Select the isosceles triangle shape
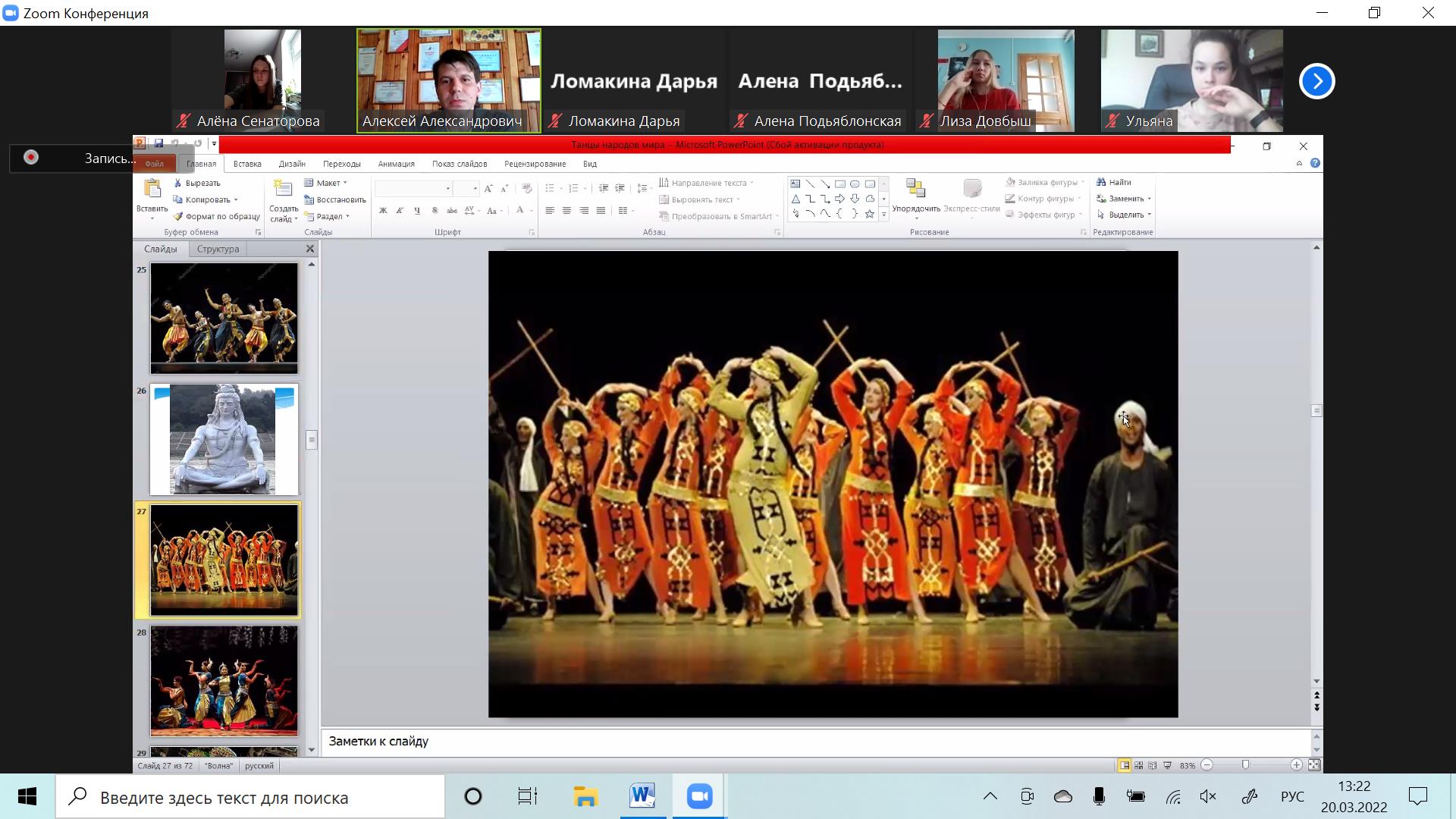Screen dimensions: 1456x819 pos(795,199)
